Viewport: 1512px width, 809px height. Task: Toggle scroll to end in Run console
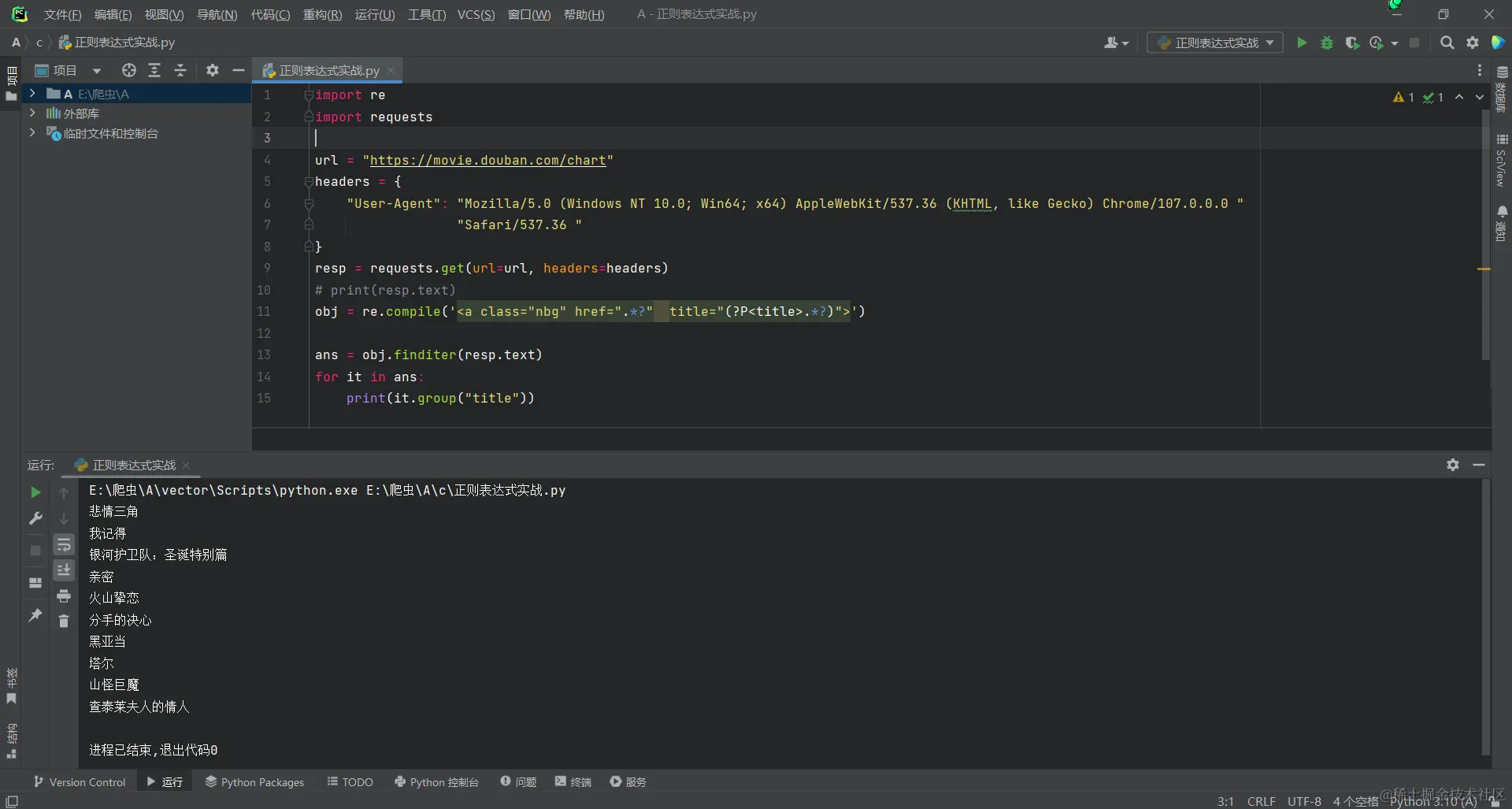tap(64, 570)
